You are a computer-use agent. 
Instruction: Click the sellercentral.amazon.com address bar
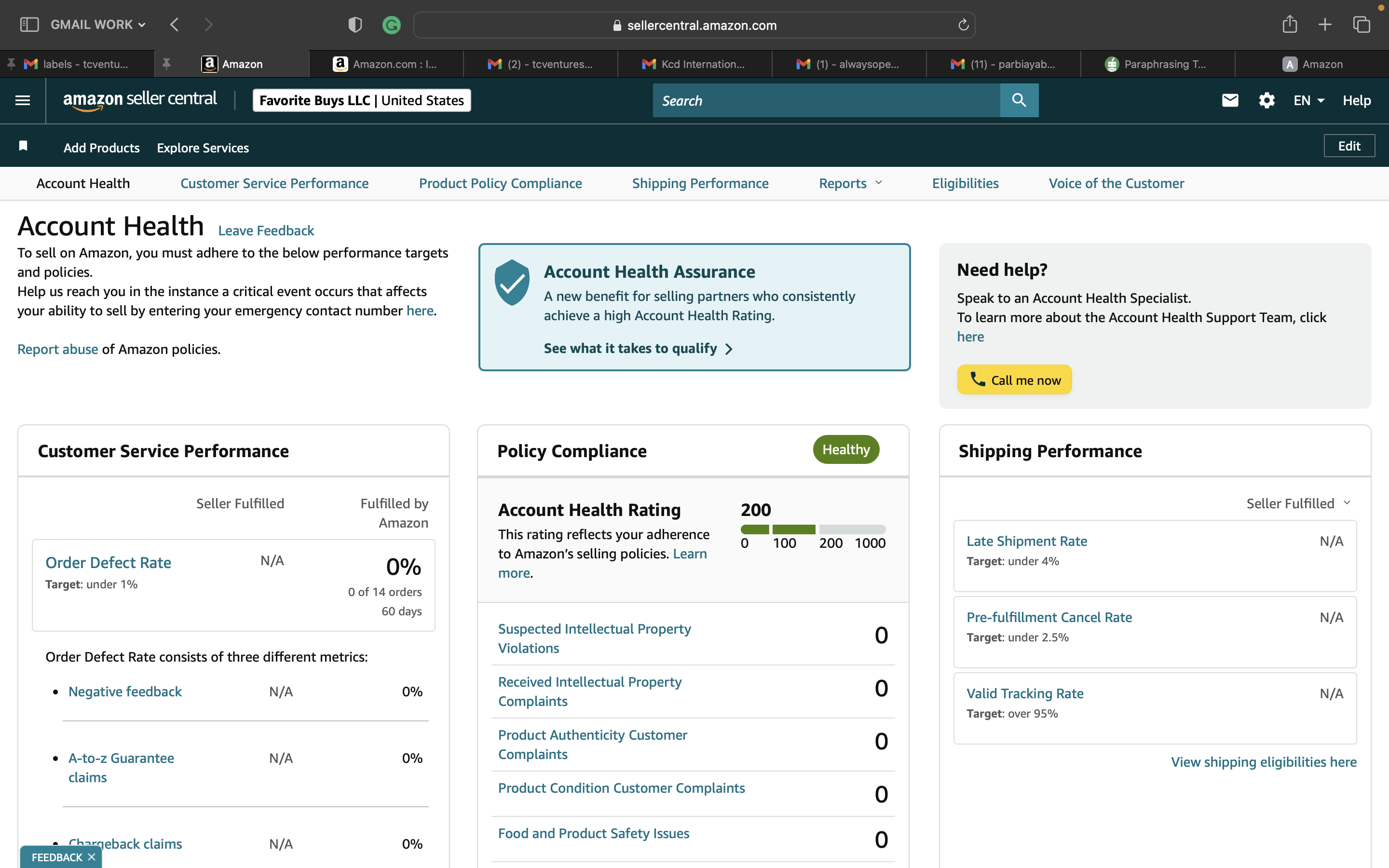[694, 25]
